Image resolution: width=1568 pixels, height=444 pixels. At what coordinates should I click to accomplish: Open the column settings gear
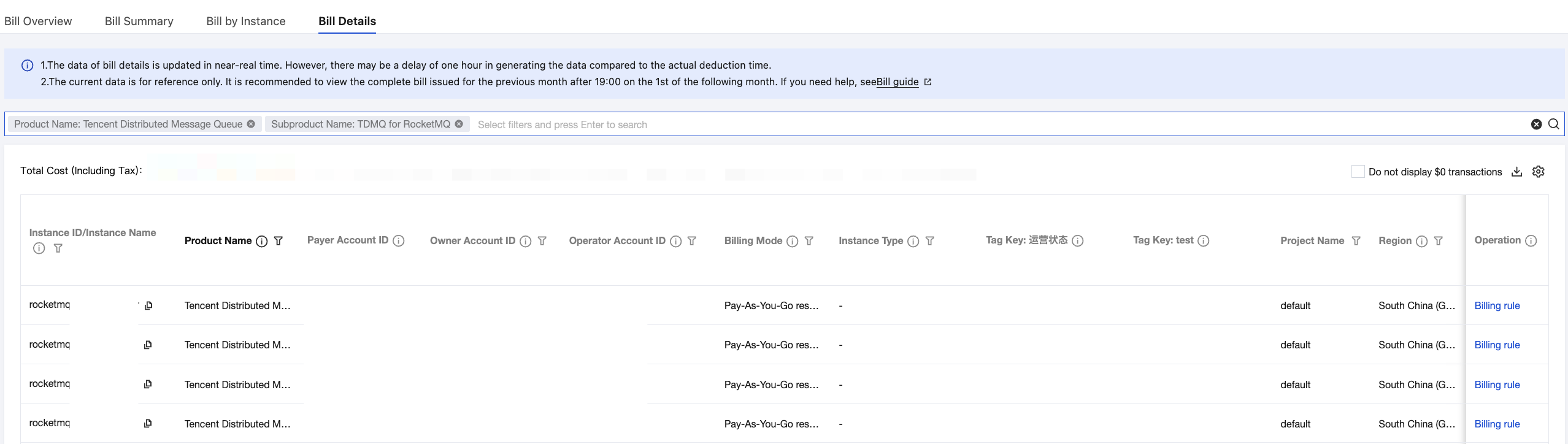(x=1538, y=172)
